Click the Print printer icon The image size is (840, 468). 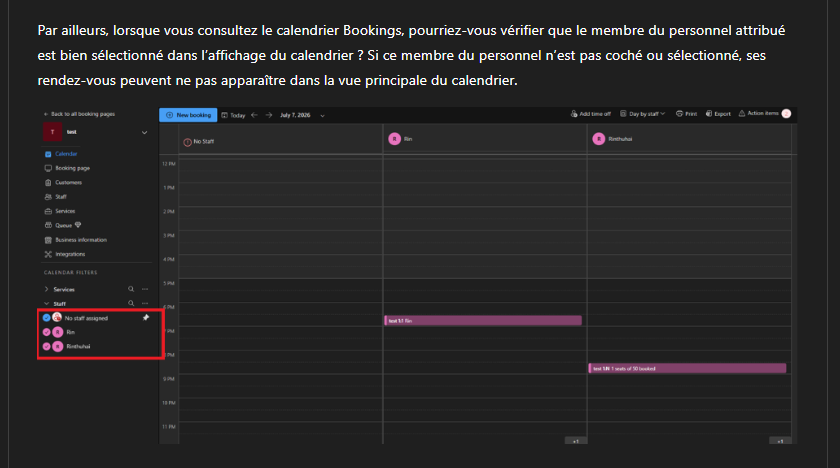point(679,114)
